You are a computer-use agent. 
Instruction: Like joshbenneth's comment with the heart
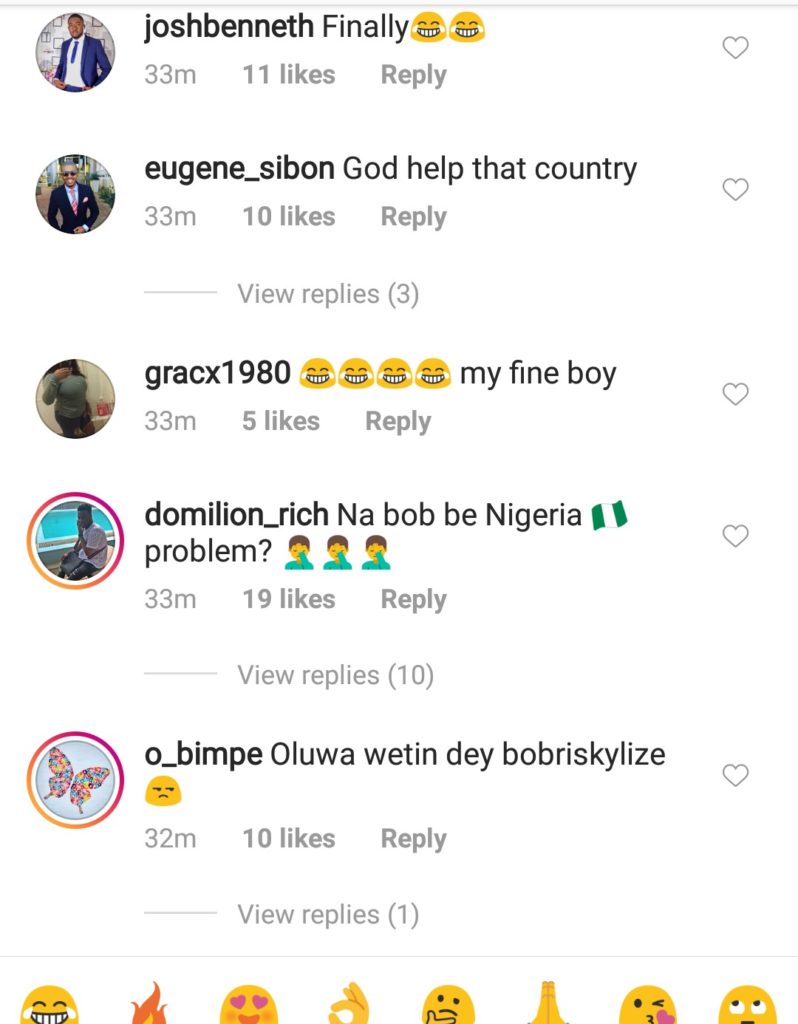tap(735, 47)
